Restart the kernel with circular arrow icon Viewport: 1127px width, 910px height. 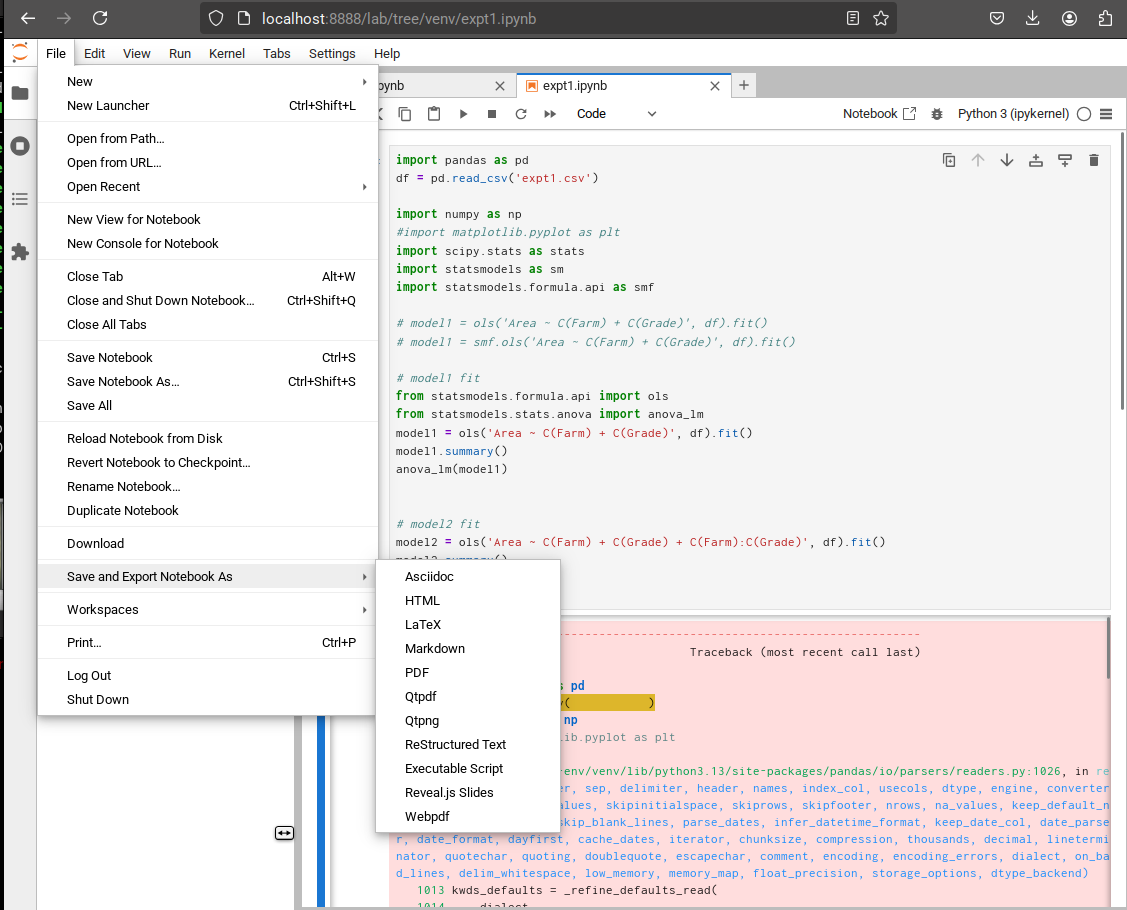coord(521,114)
